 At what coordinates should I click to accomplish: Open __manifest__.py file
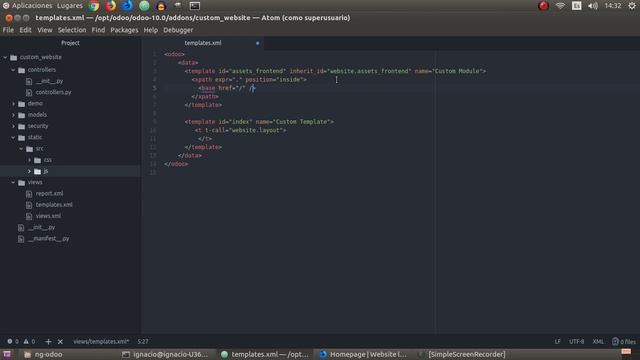[48, 238]
